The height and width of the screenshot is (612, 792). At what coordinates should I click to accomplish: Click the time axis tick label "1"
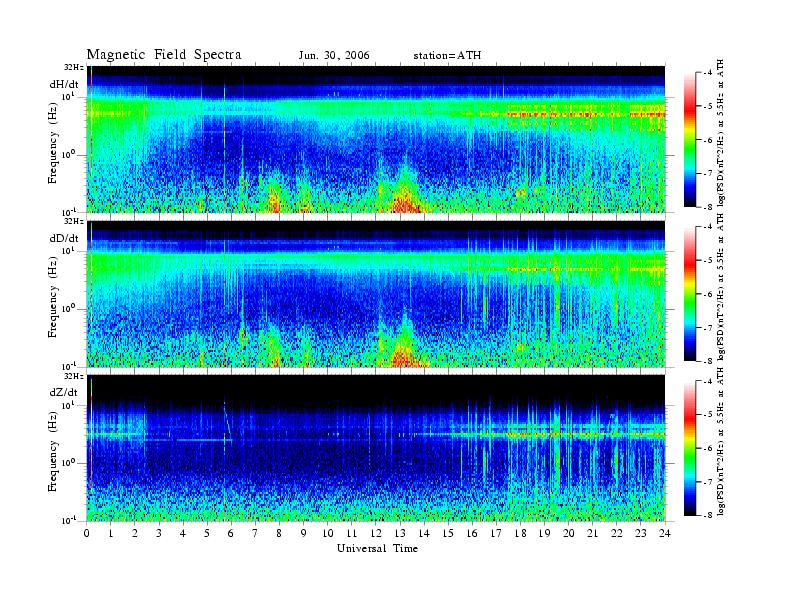[111, 534]
